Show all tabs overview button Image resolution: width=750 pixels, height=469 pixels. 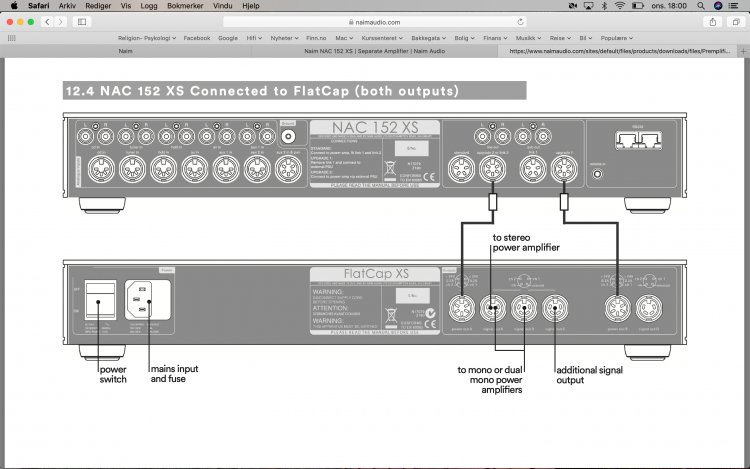point(736,22)
